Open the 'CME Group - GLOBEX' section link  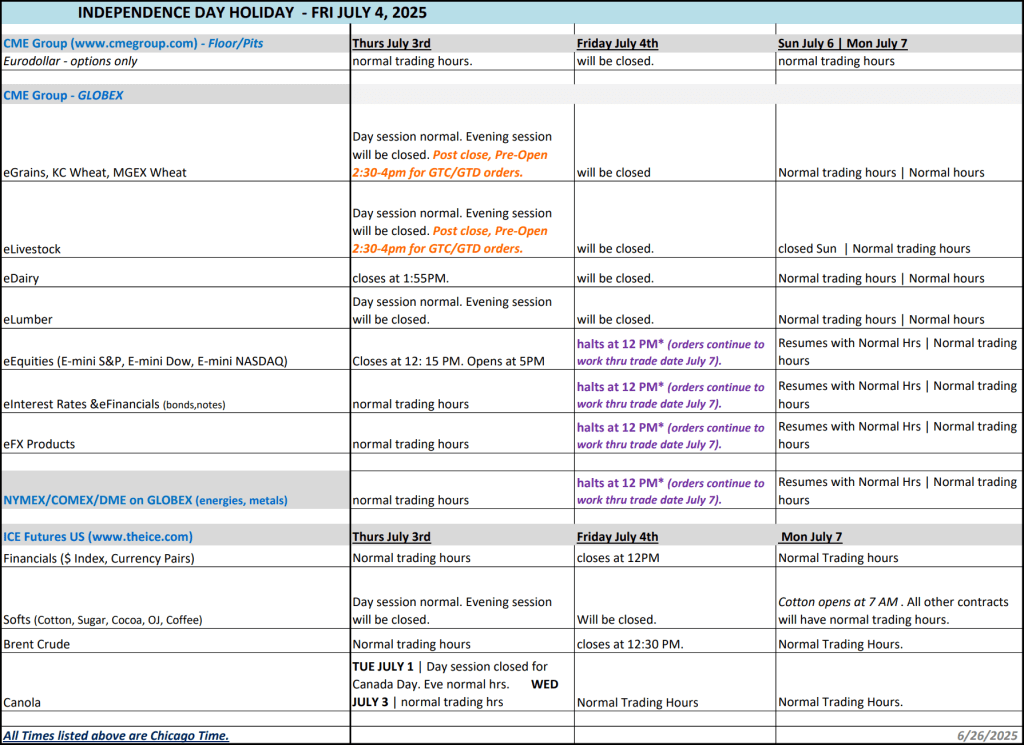click(63, 95)
